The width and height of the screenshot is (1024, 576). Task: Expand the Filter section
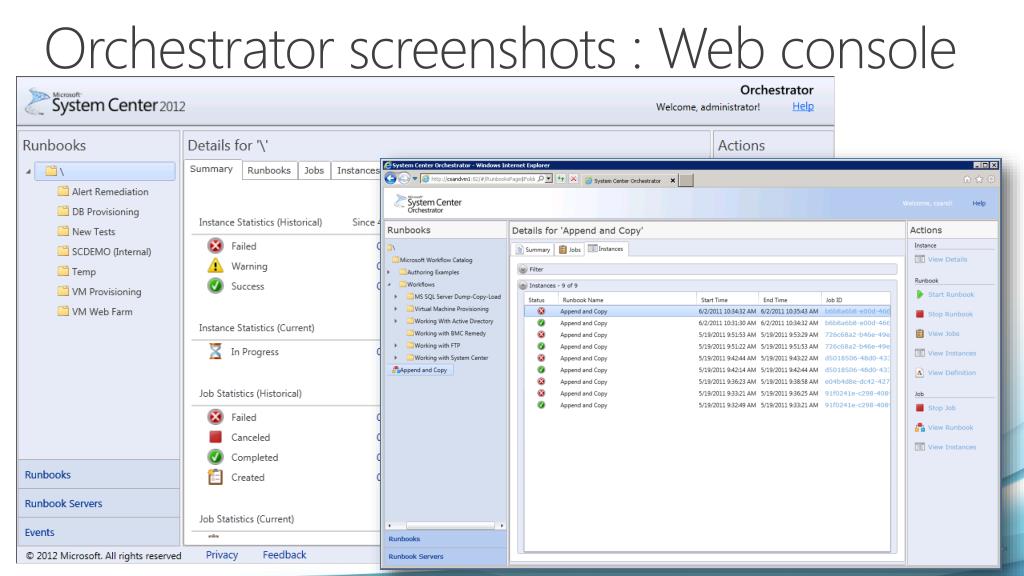pos(522,269)
